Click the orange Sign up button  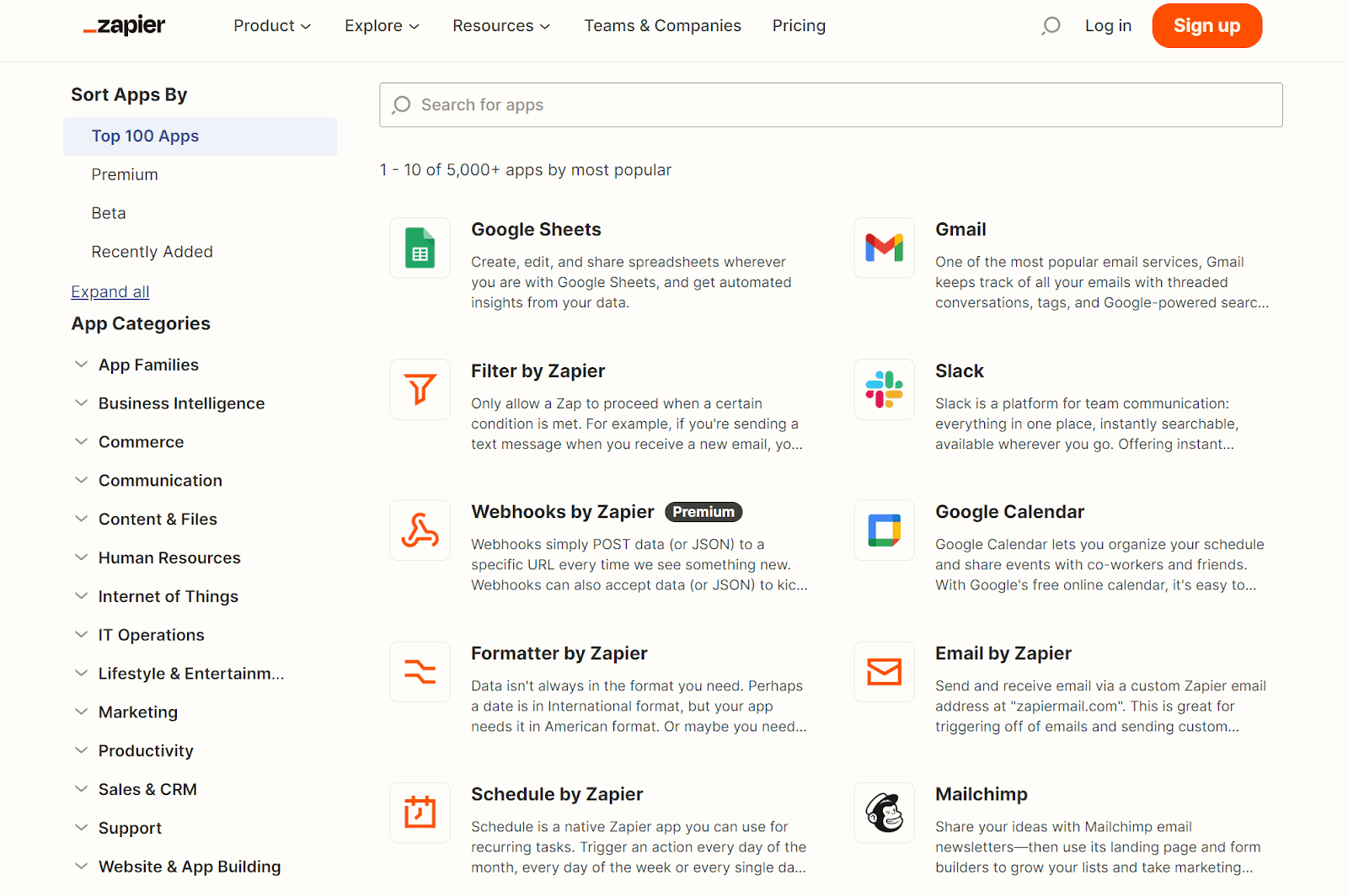[1206, 26]
